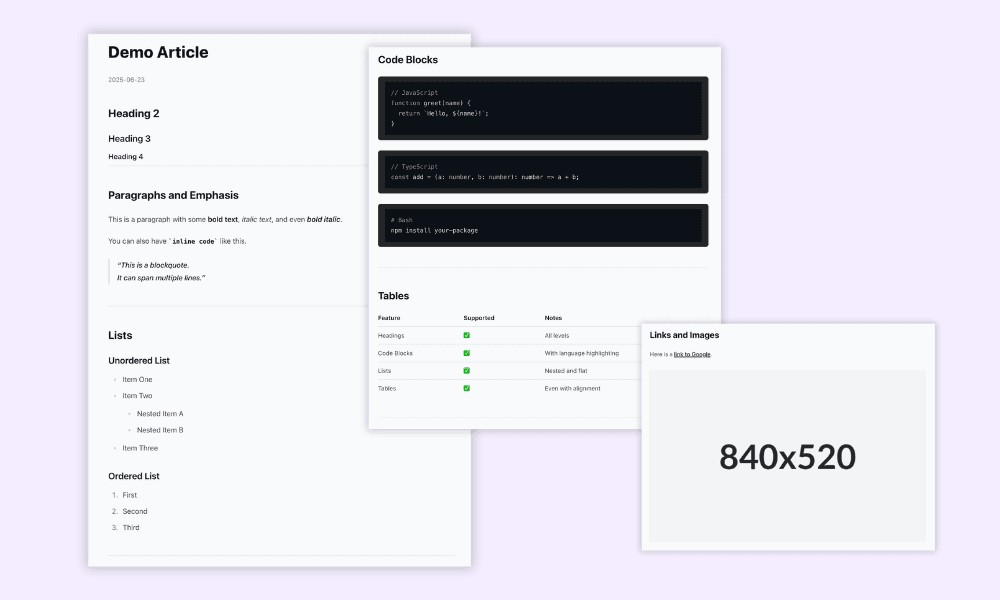The height and width of the screenshot is (600, 1000).
Task: Click the 'All levels' note cell
Action: 557,335
